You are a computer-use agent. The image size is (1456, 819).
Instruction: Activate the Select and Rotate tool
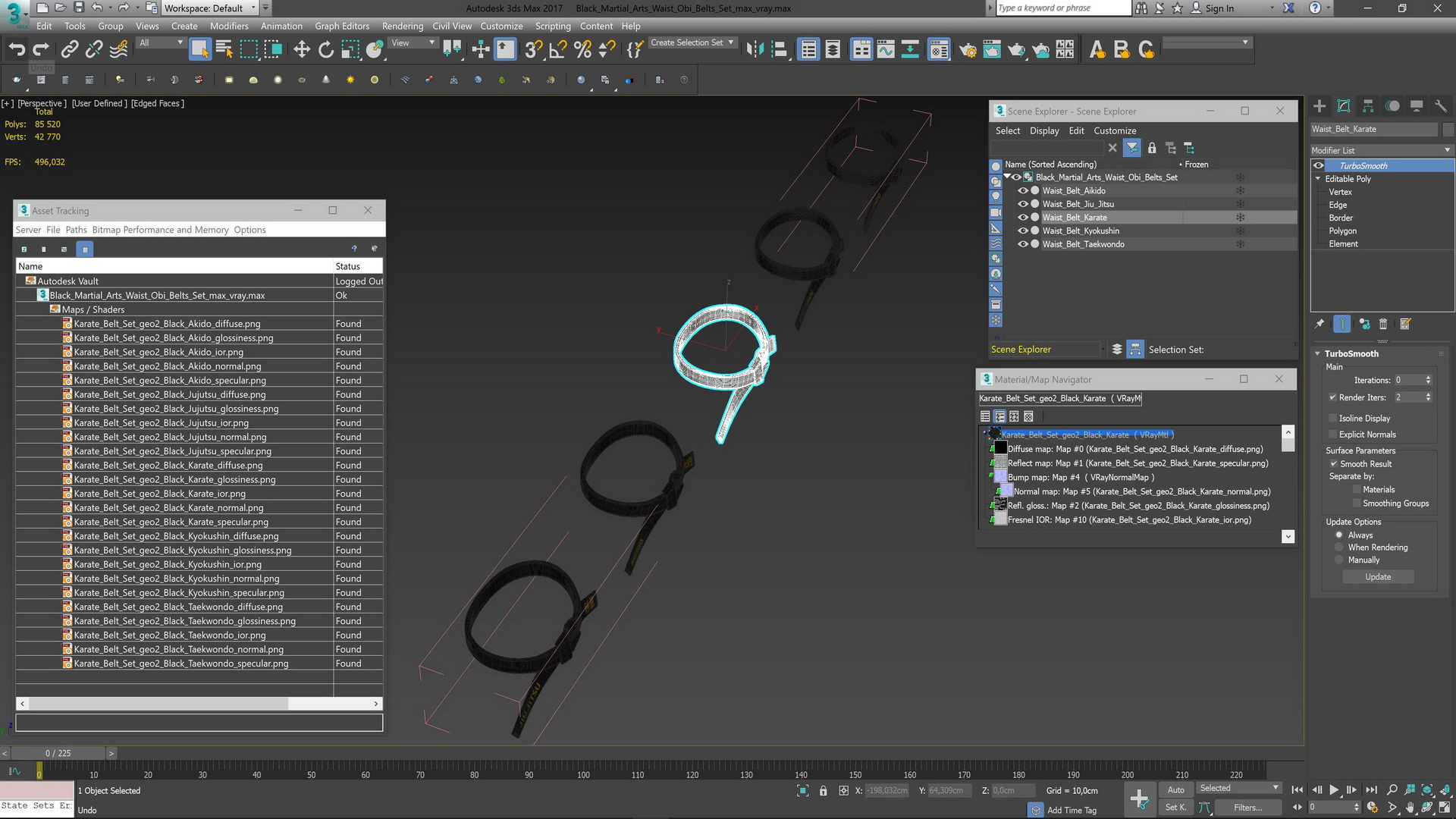325,50
